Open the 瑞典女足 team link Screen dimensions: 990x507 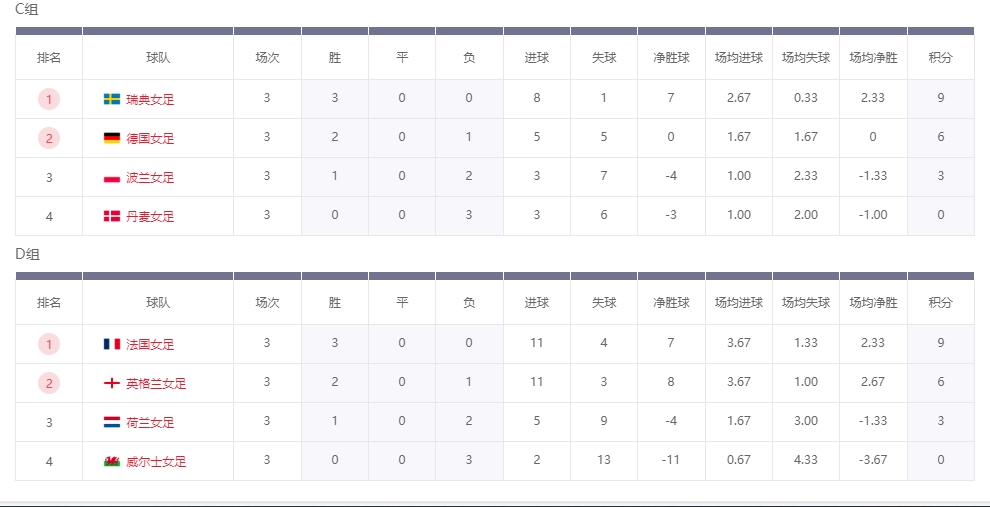tap(150, 99)
